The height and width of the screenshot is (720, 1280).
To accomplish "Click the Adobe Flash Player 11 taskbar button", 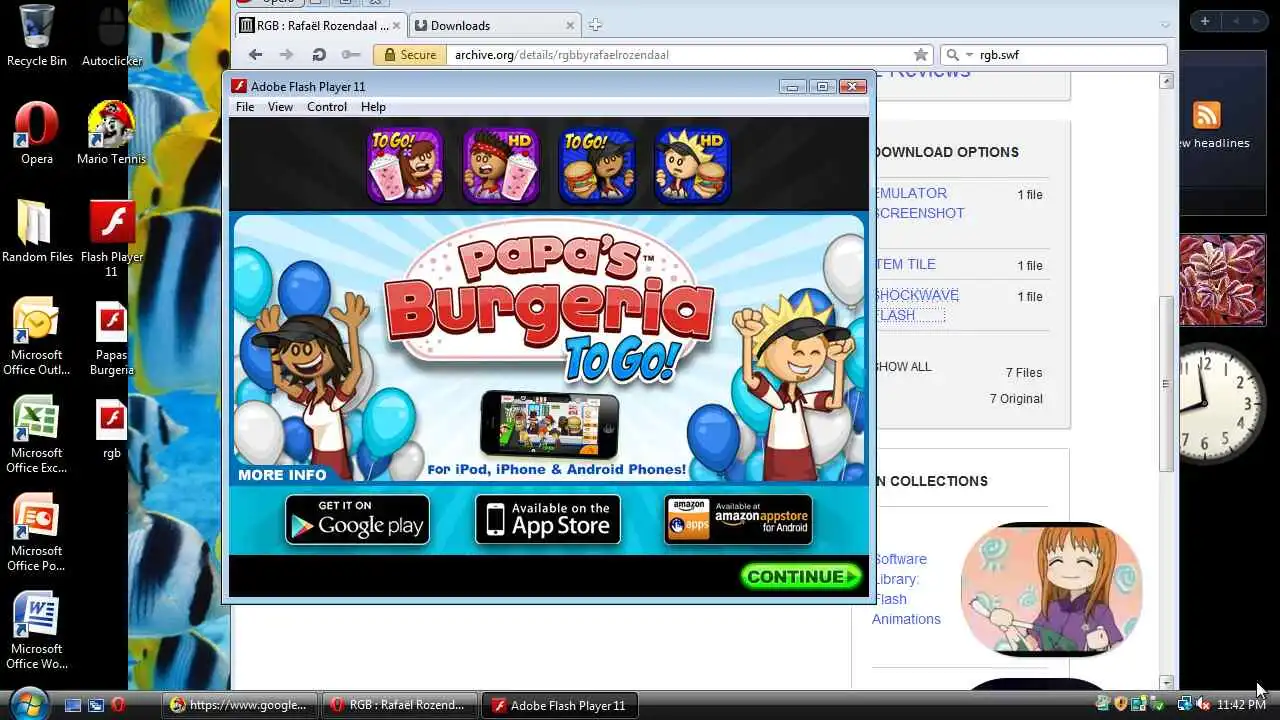I will 559,705.
